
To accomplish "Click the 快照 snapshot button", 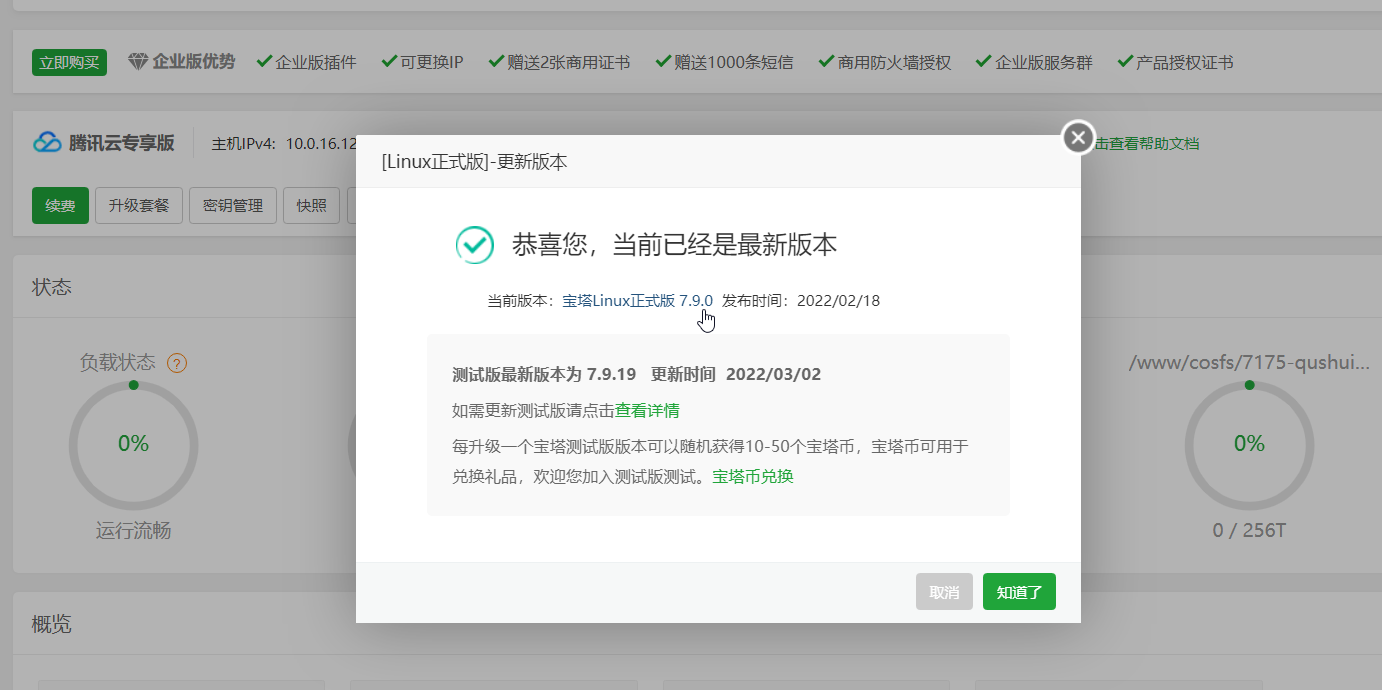I will tap(310, 205).
